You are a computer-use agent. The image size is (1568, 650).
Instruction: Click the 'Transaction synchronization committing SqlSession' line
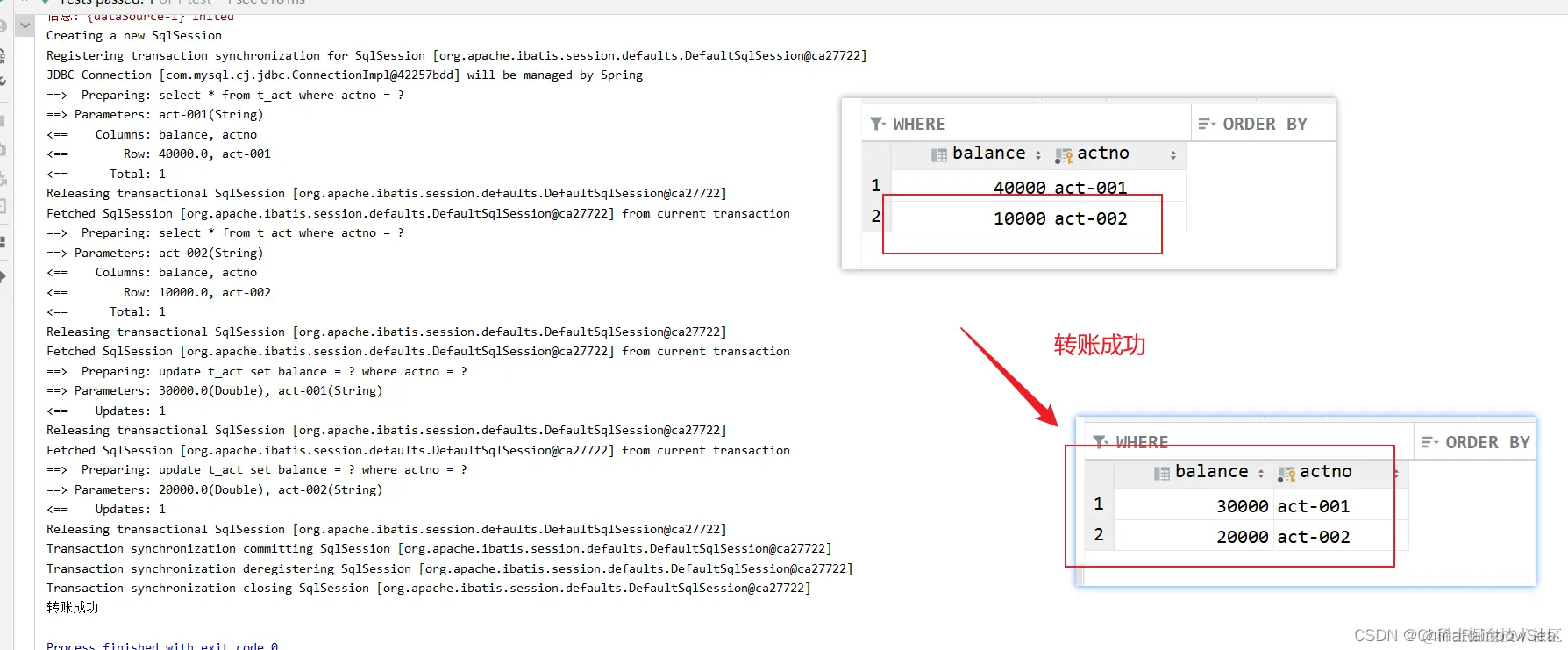coord(439,549)
